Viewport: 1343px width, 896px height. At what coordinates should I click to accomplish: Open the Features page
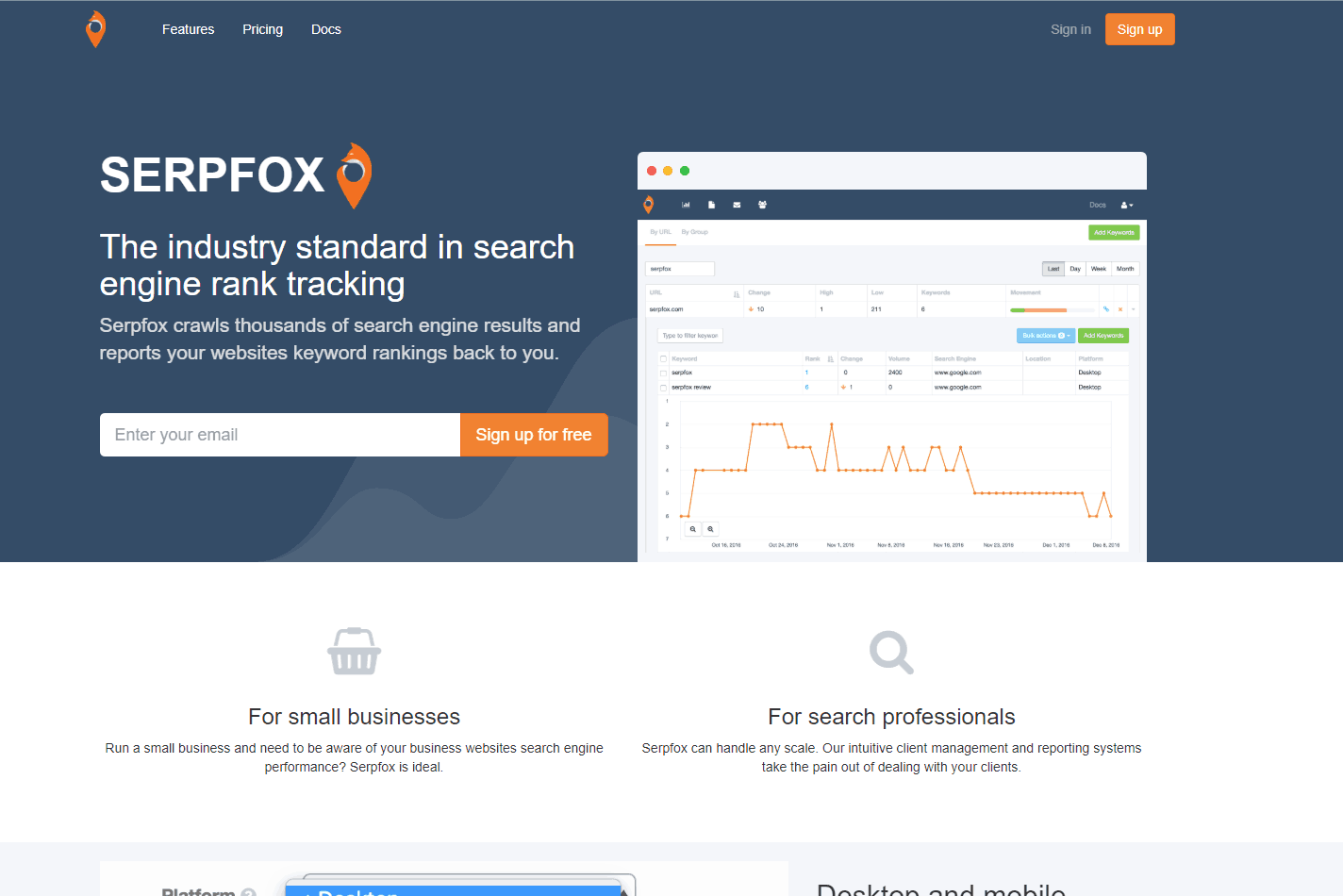188,29
